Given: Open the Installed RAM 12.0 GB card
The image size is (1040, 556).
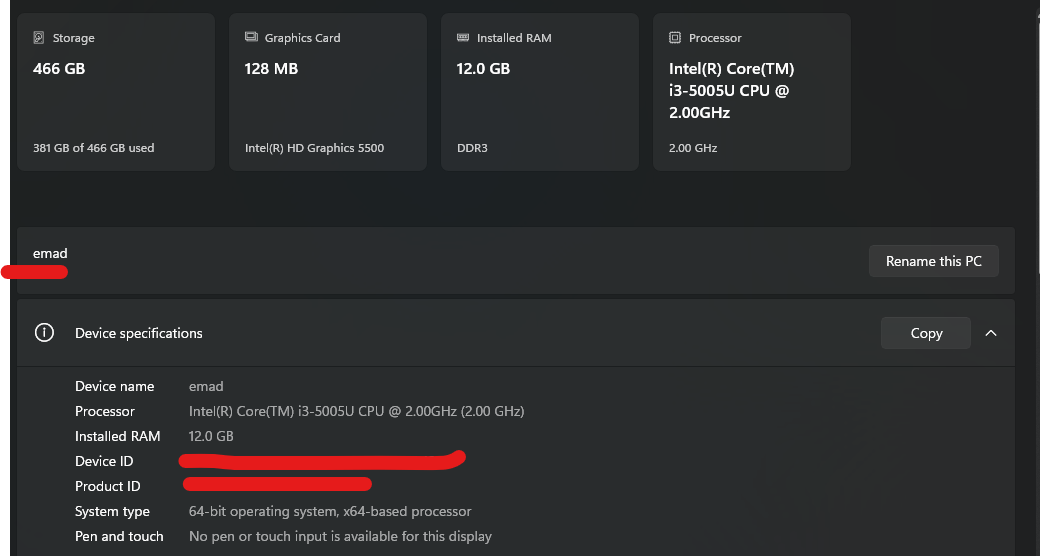Looking at the screenshot, I should (x=540, y=92).
